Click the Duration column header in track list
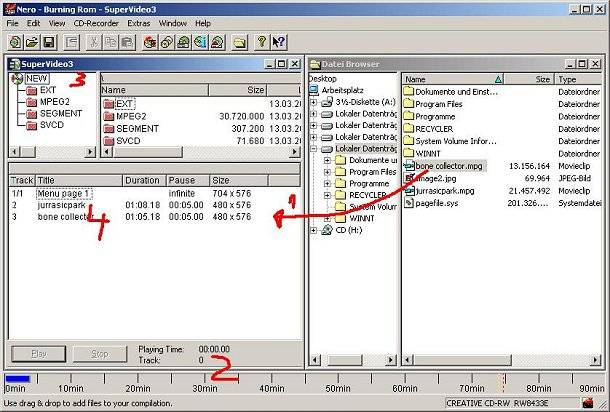The image size is (610, 412). (x=144, y=181)
